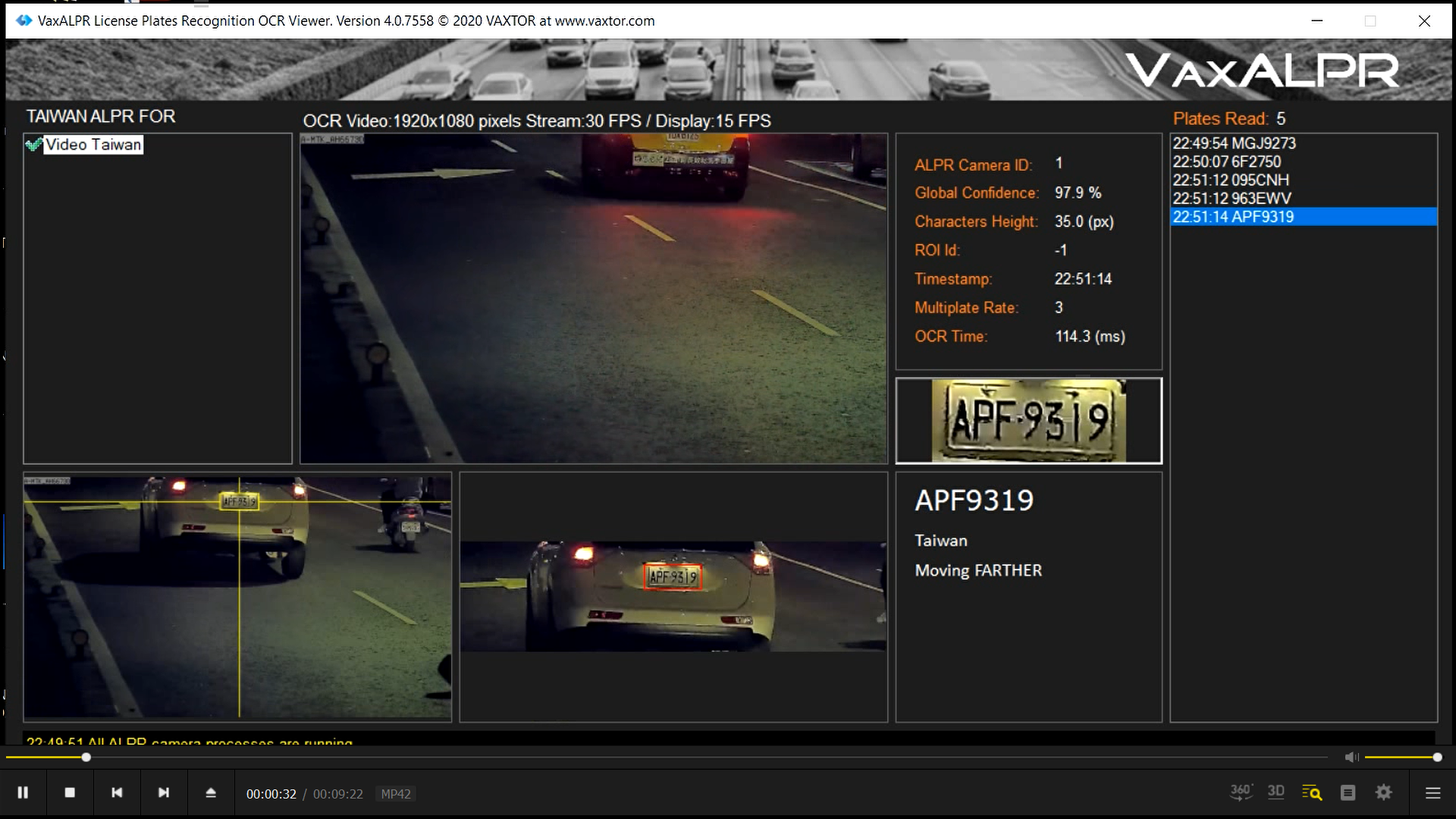Click the crosshair car overview image
This screenshot has height=819, width=1456.
click(x=237, y=597)
